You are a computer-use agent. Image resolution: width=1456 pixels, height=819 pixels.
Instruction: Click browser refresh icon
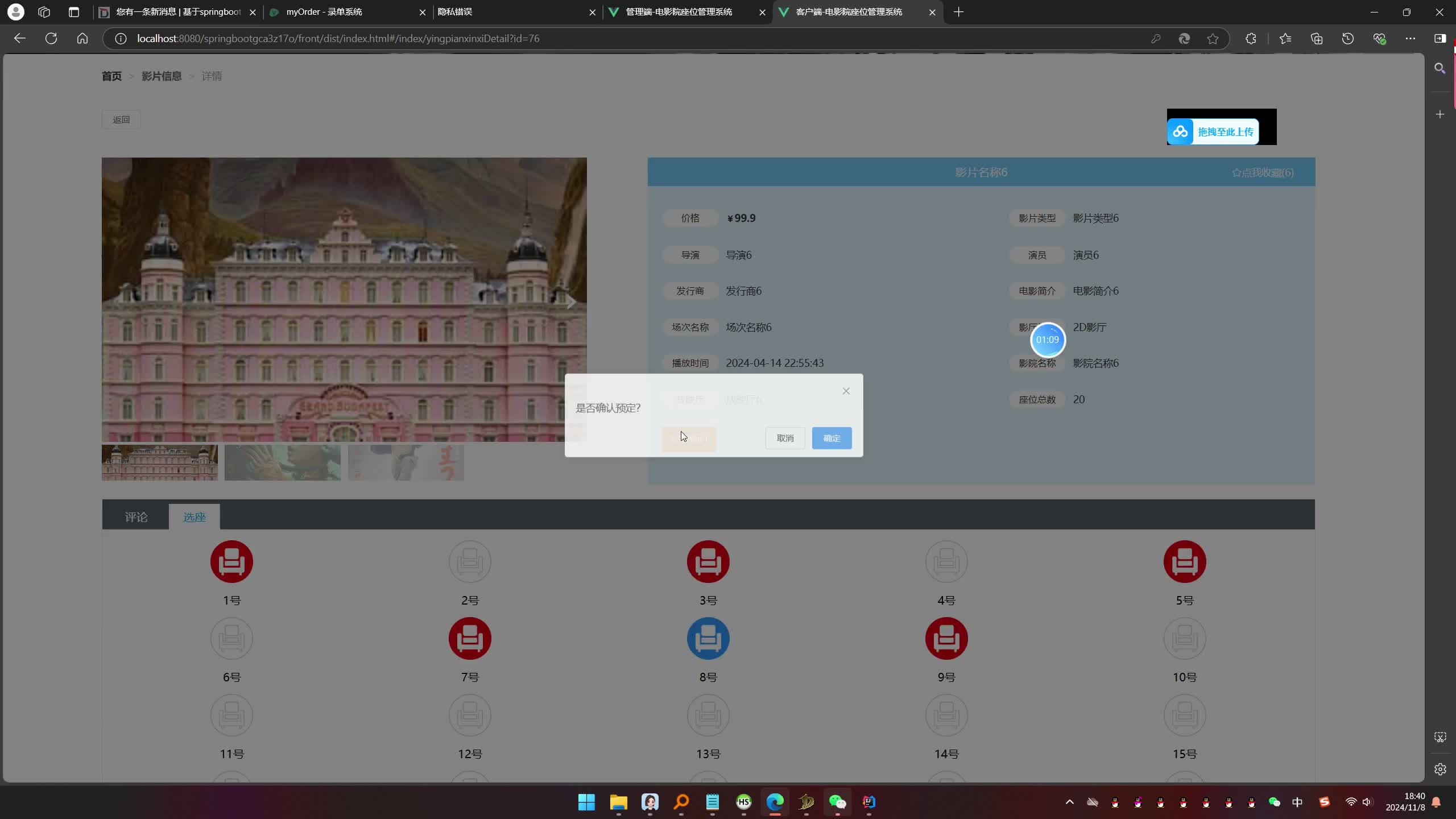click(x=51, y=38)
